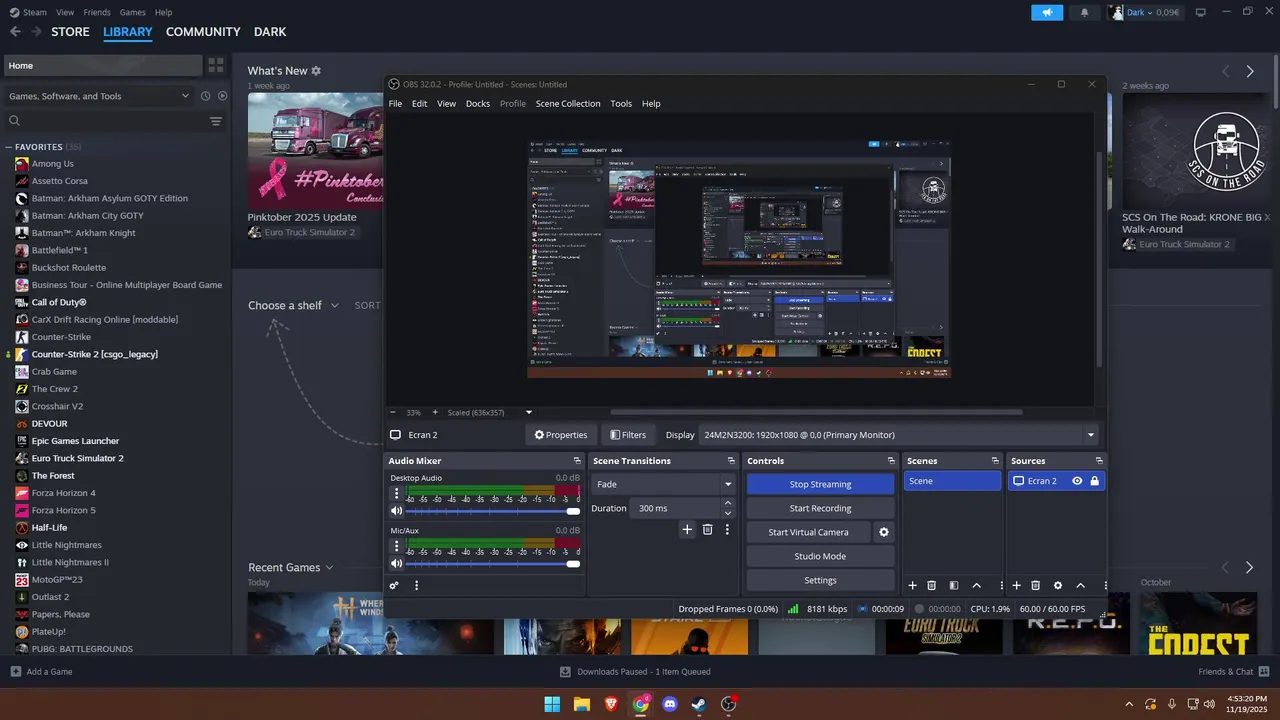
Task: Float the Audio Mixer dock
Action: (x=577, y=461)
